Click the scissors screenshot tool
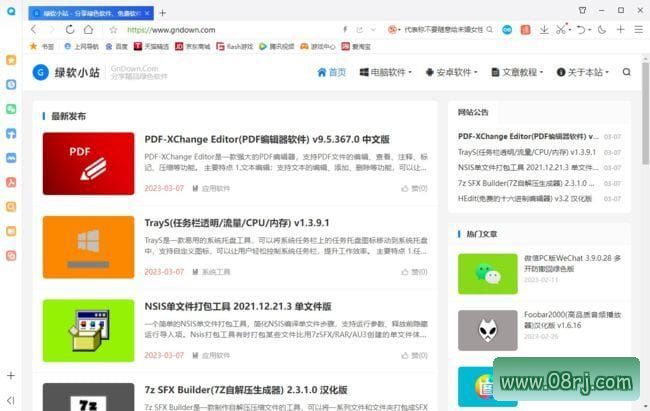650x411 pixels. (561, 29)
